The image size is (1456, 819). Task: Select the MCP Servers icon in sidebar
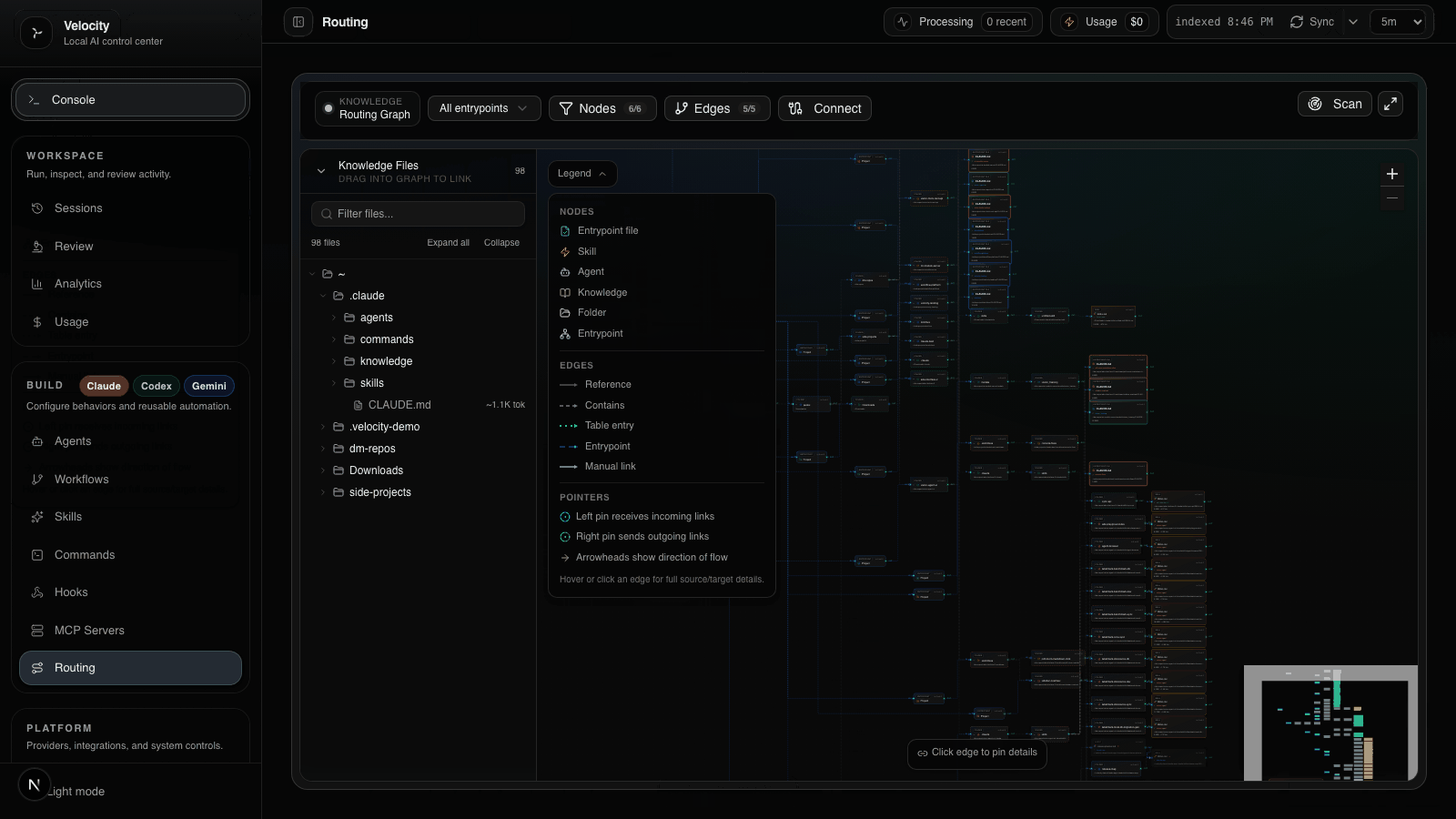click(x=36, y=630)
